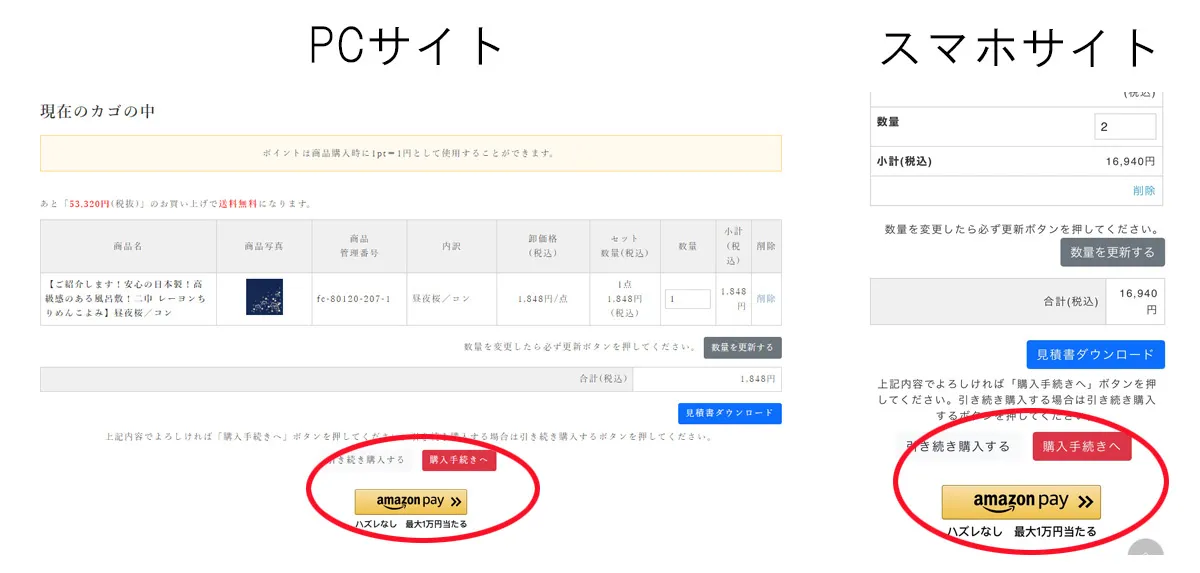Open the product thumbnail image in cart table
This screenshot has height=573, width=1200.
tap(264, 297)
